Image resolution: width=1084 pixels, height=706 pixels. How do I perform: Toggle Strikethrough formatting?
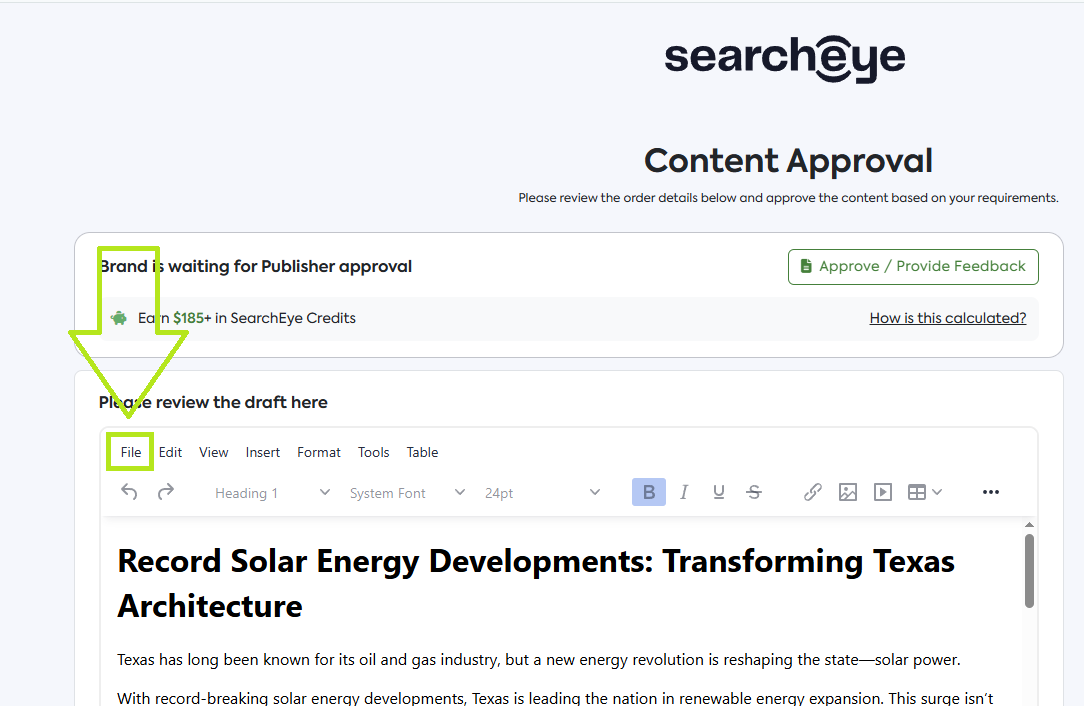click(754, 492)
